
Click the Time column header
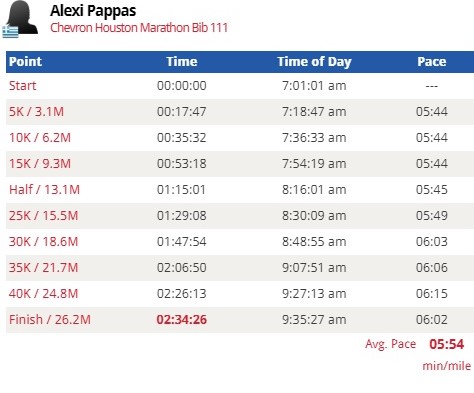pyautogui.click(x=182, y=62)
